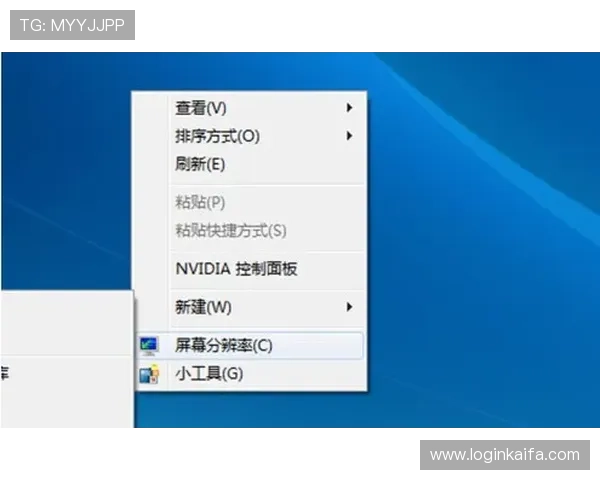Click the partial white panel at left
Viewport: 600px width, 480px height.
(65, 330)
